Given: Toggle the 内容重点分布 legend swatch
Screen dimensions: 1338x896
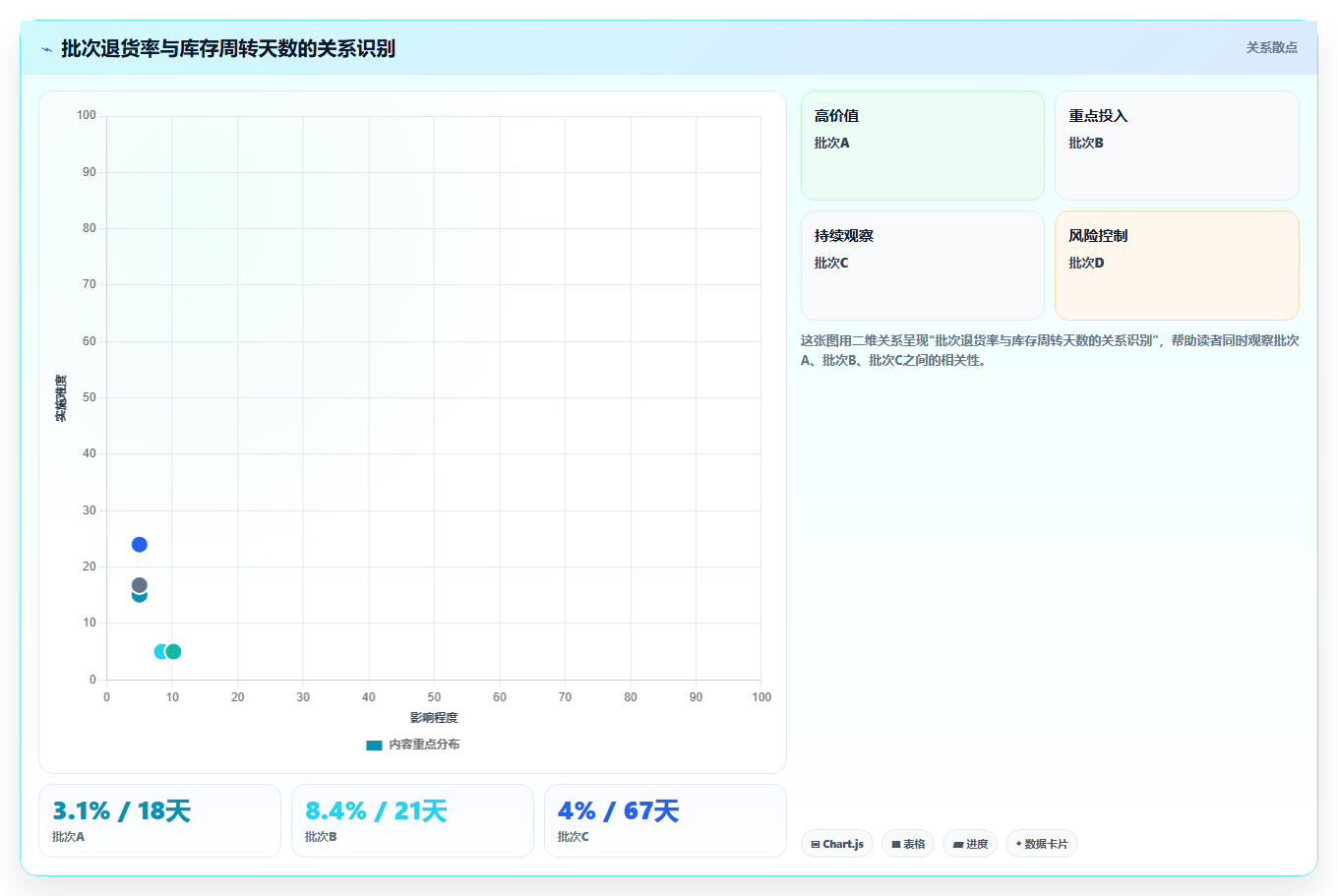Looking at the screenshot, I should pyautogui.click(x=374, y=745).
